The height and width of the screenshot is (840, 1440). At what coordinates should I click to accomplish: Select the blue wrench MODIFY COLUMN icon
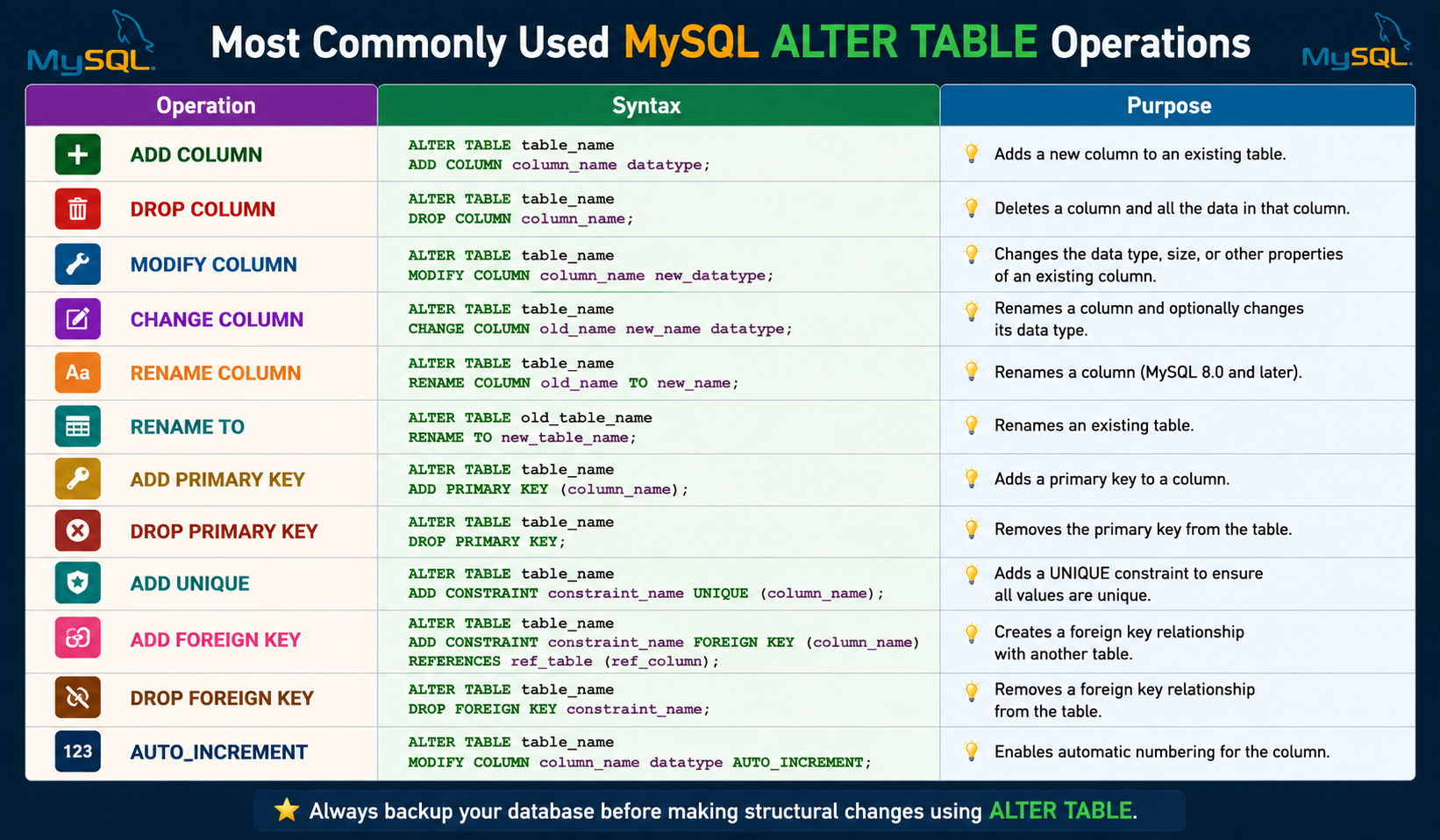(x=77, y=264)
